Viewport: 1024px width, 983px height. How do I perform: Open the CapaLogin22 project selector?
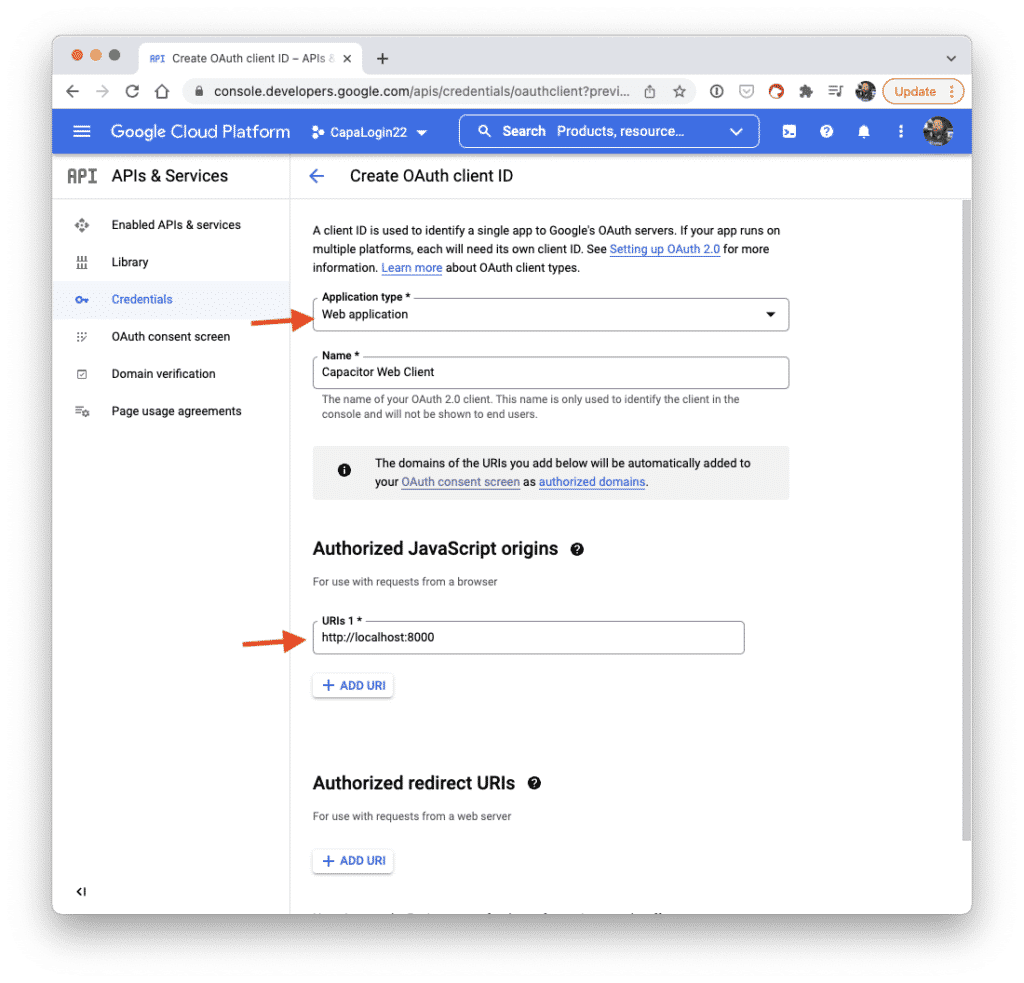pos(371,131)
